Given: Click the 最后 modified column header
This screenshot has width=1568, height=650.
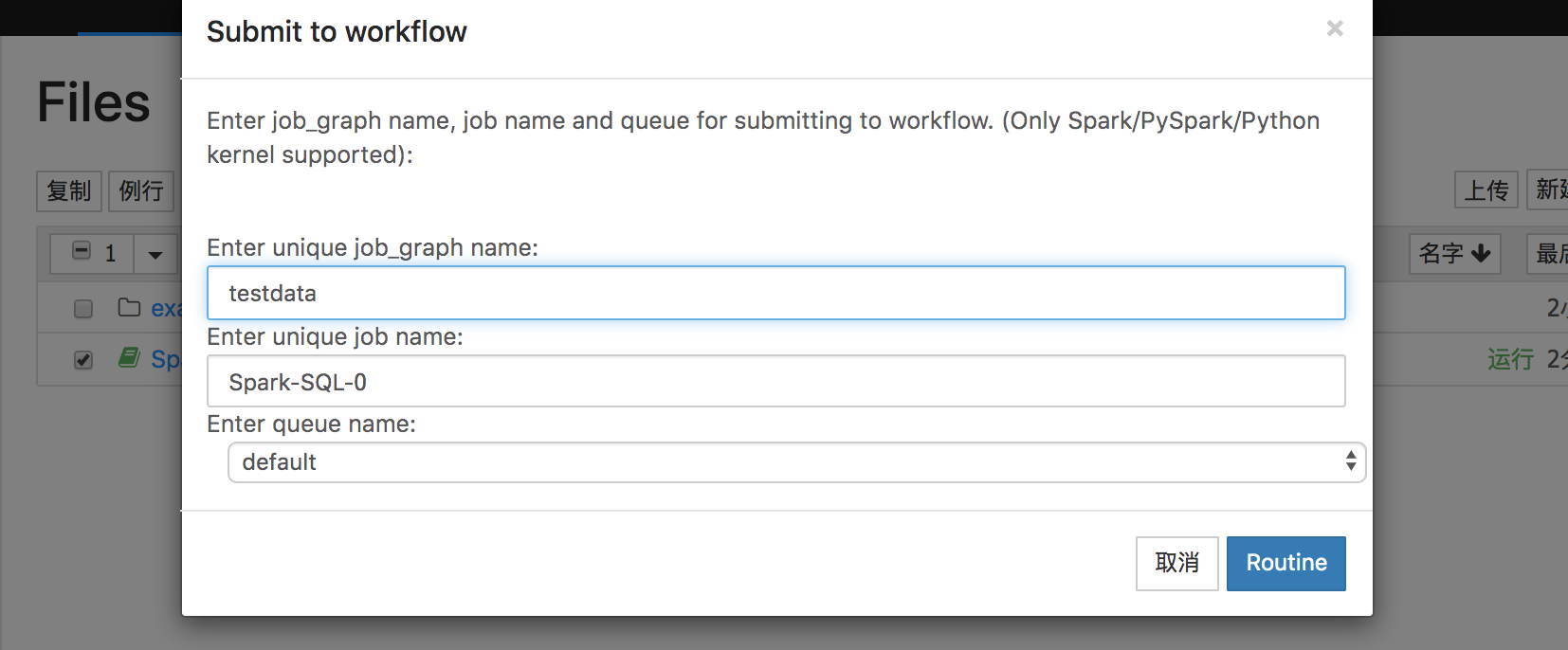Looking at the screenshot, I should [x=1547, y=254].
